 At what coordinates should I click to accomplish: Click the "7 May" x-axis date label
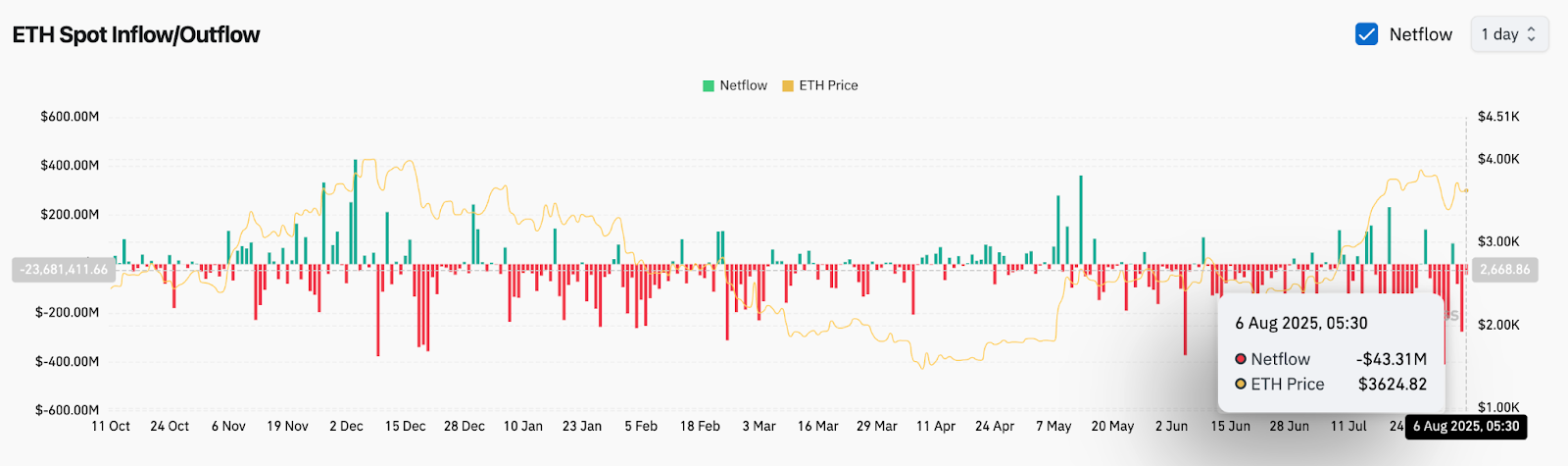pyautogui.click(x=1053, y=427)
